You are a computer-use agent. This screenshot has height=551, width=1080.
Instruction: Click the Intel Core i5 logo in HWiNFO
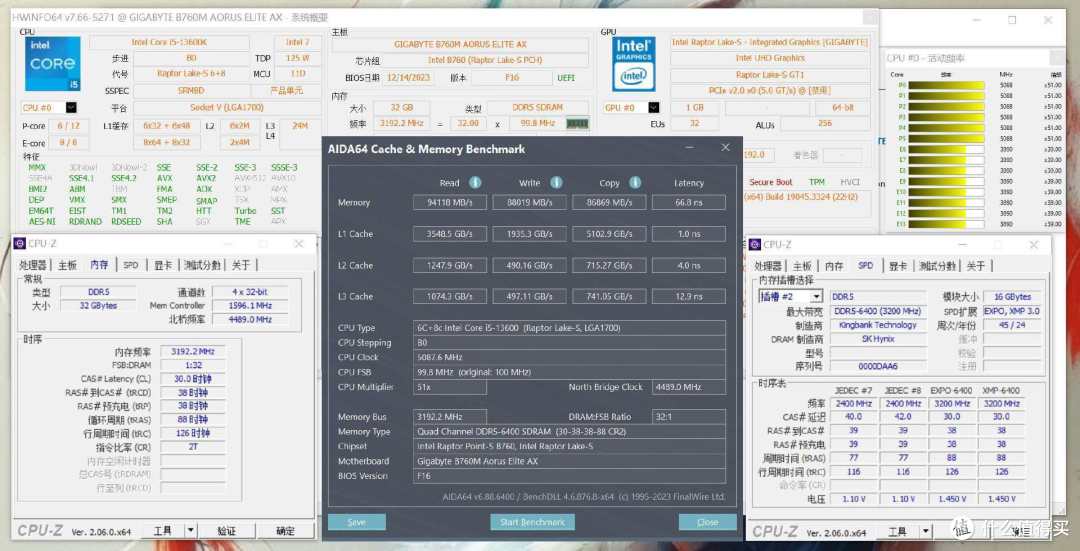(x=53, y=64)
